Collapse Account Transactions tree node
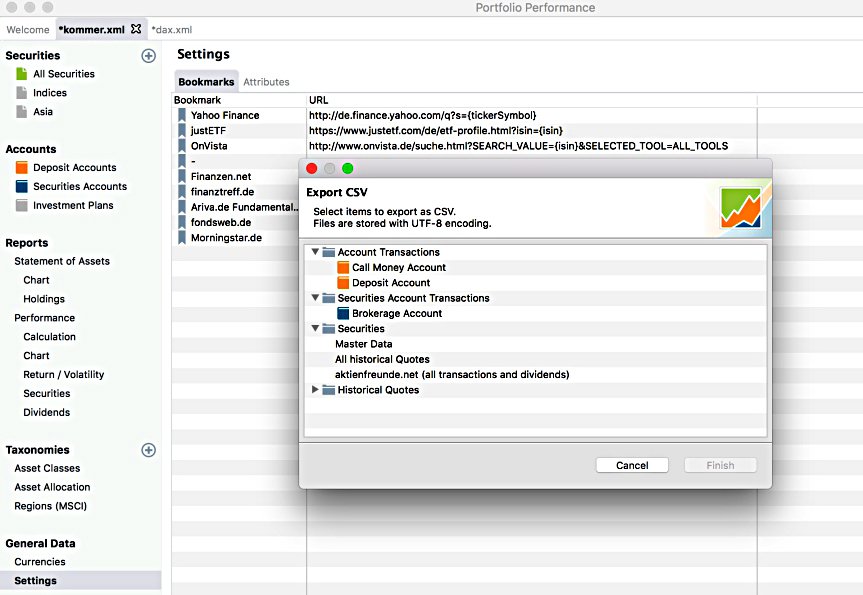Screen dimensions: 863x595 [x=315, y=252]
